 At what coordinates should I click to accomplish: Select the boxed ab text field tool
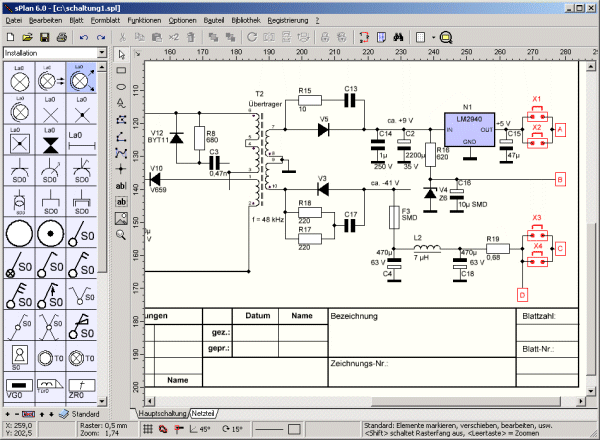coord(121,202)
